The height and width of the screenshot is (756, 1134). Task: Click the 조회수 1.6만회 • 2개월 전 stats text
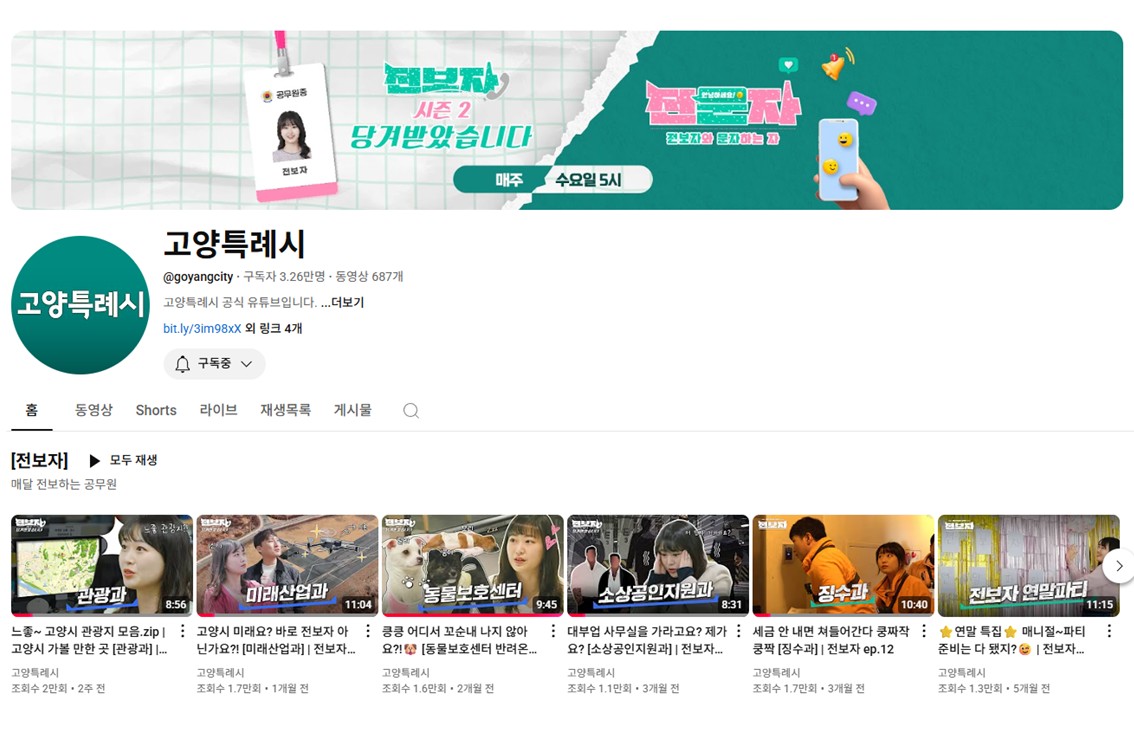(x=438, y=689)
